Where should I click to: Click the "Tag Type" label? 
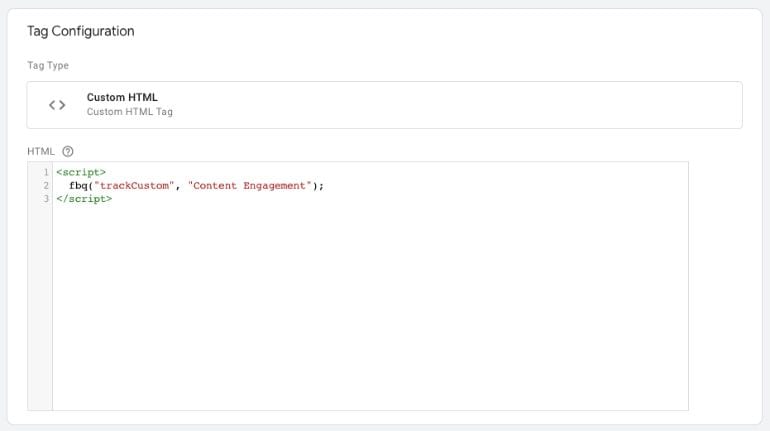click(x=48, y=65)
